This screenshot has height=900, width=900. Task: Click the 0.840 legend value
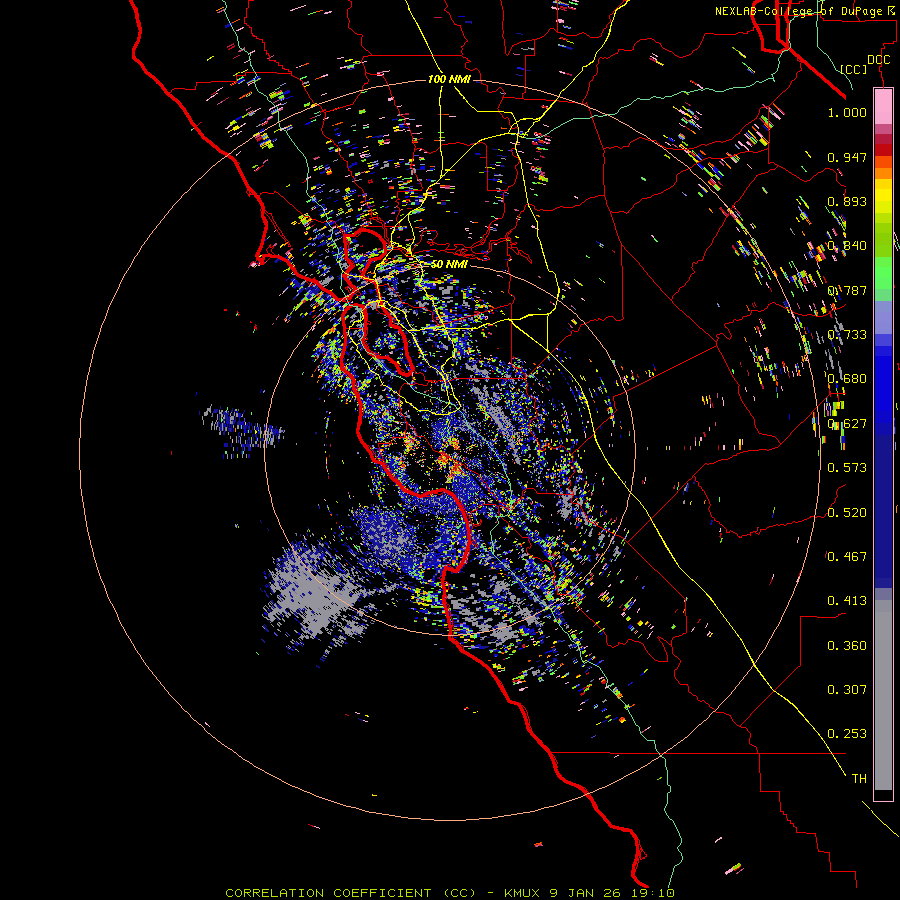click(847, 246)
